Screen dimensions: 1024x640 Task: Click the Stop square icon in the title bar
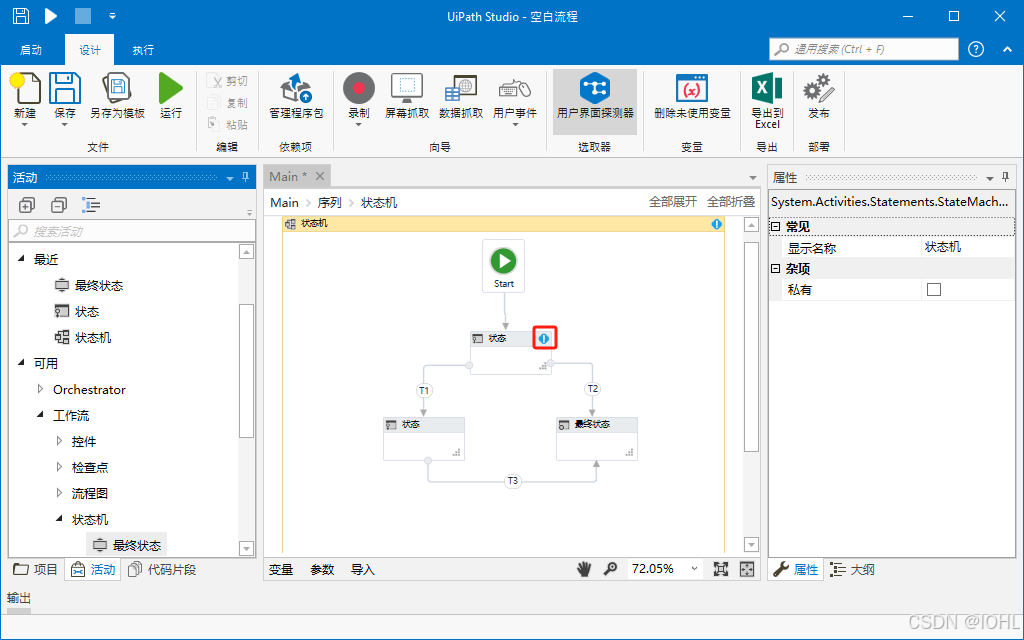83,16
